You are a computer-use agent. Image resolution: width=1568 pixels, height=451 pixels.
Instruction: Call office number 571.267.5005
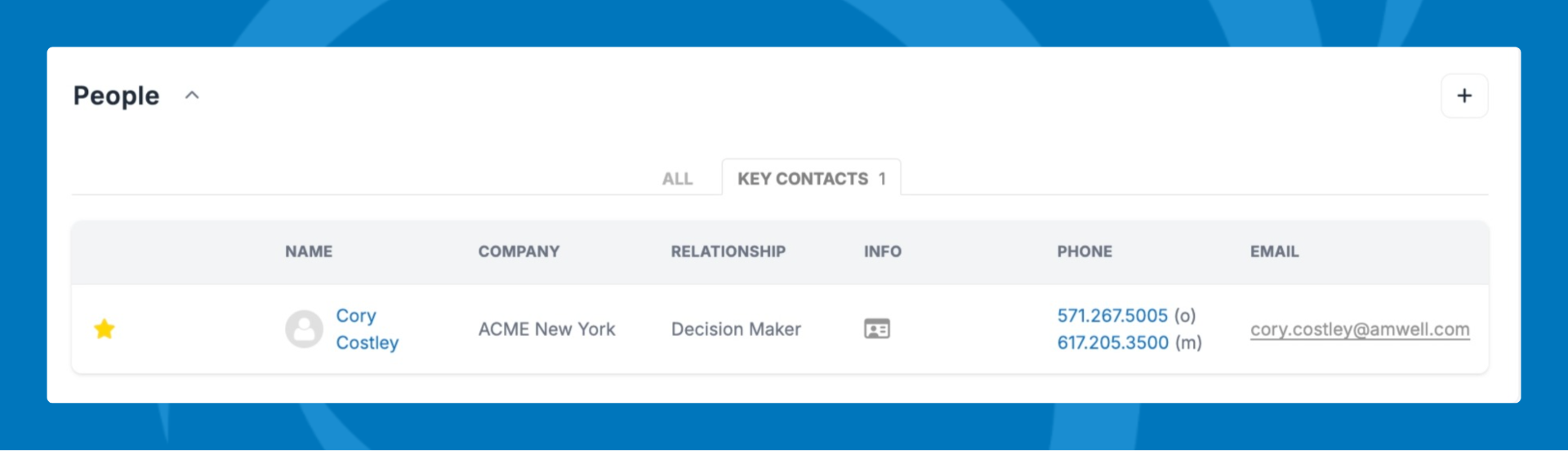1112,315
